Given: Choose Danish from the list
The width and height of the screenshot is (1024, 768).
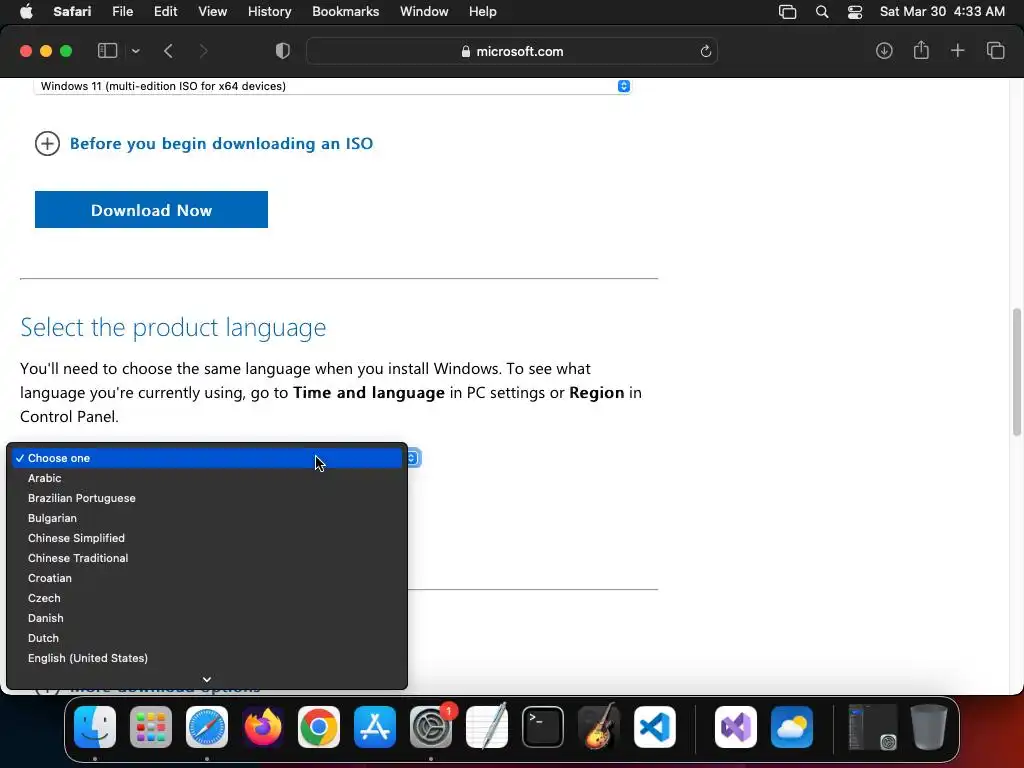Looking at the screenshot, I should pyautogui.click(x=207, y=618).
